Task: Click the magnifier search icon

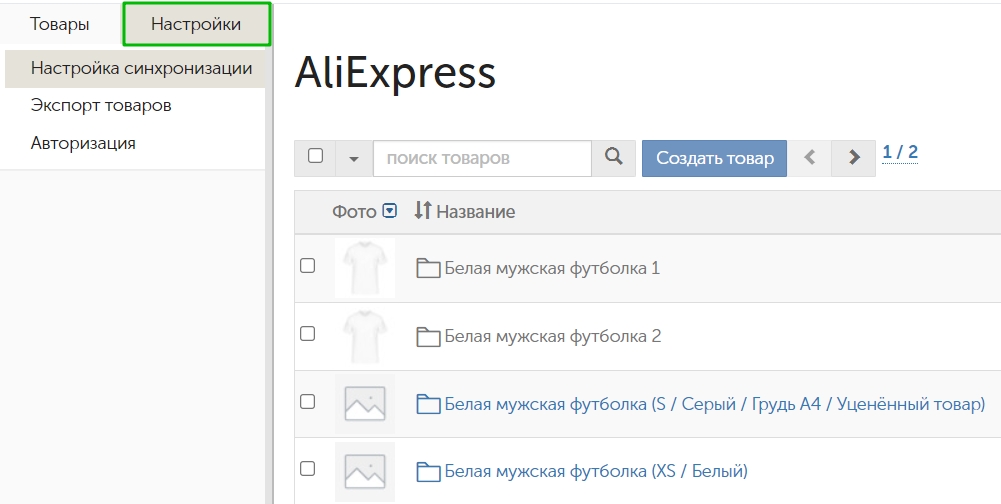Action: coord(613,157)
